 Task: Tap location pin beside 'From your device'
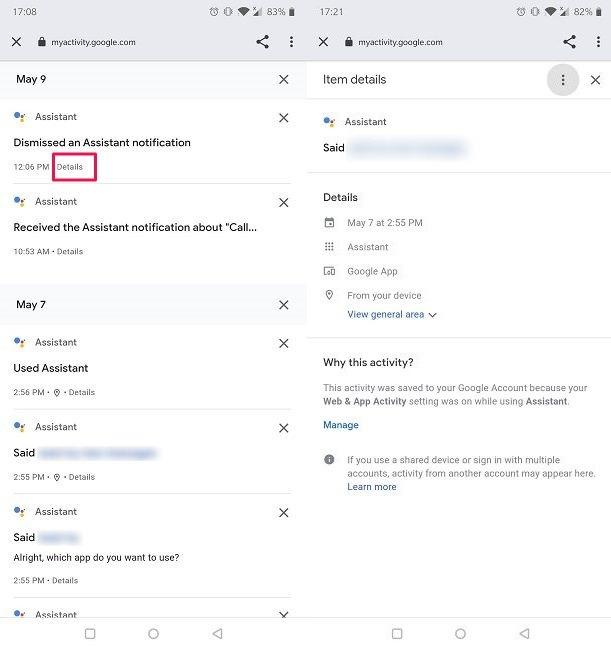(x=329, y=295)
